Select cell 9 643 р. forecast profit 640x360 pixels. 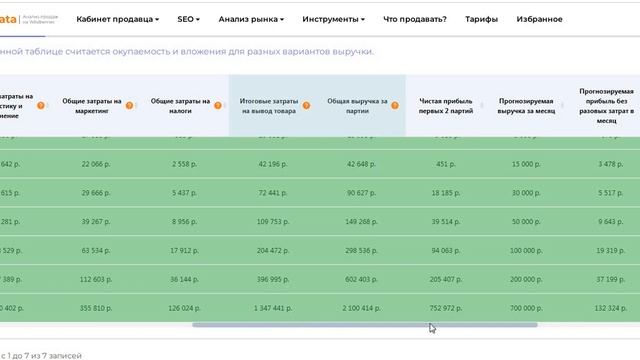pyautogui.click(x=611, y=222)
